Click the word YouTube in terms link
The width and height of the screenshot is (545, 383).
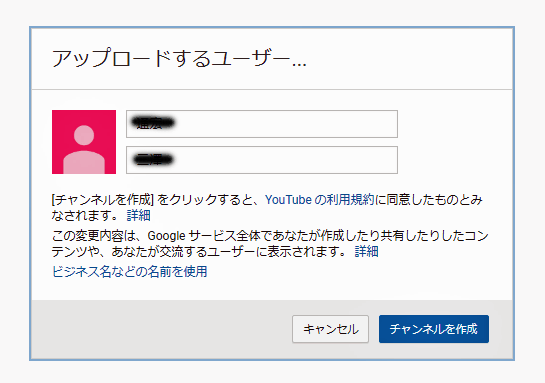coord(288,200)
